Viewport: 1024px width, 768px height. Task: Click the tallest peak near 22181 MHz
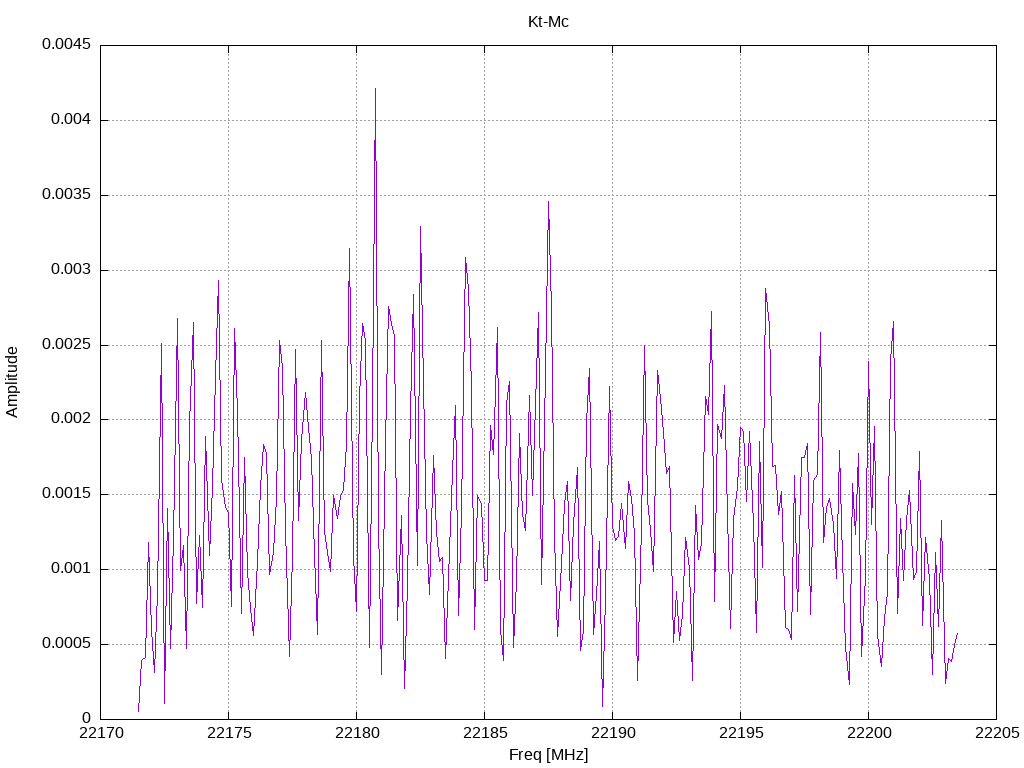point(375,89)
